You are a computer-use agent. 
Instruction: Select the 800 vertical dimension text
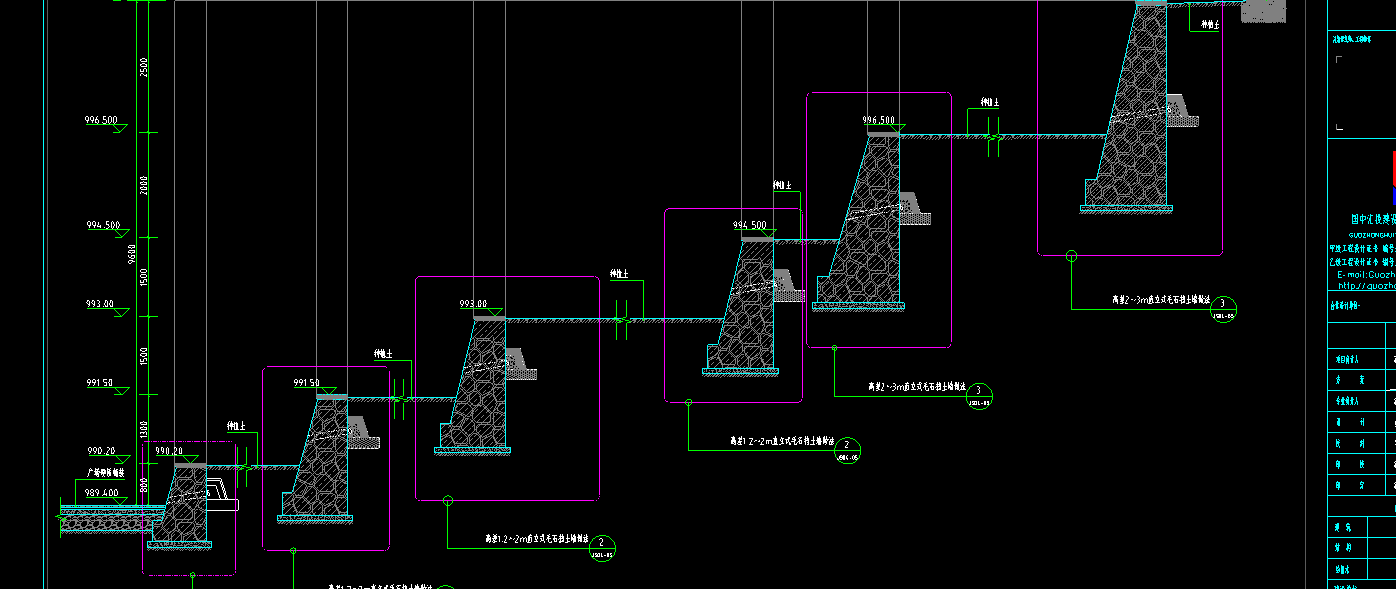click(144, 487)
